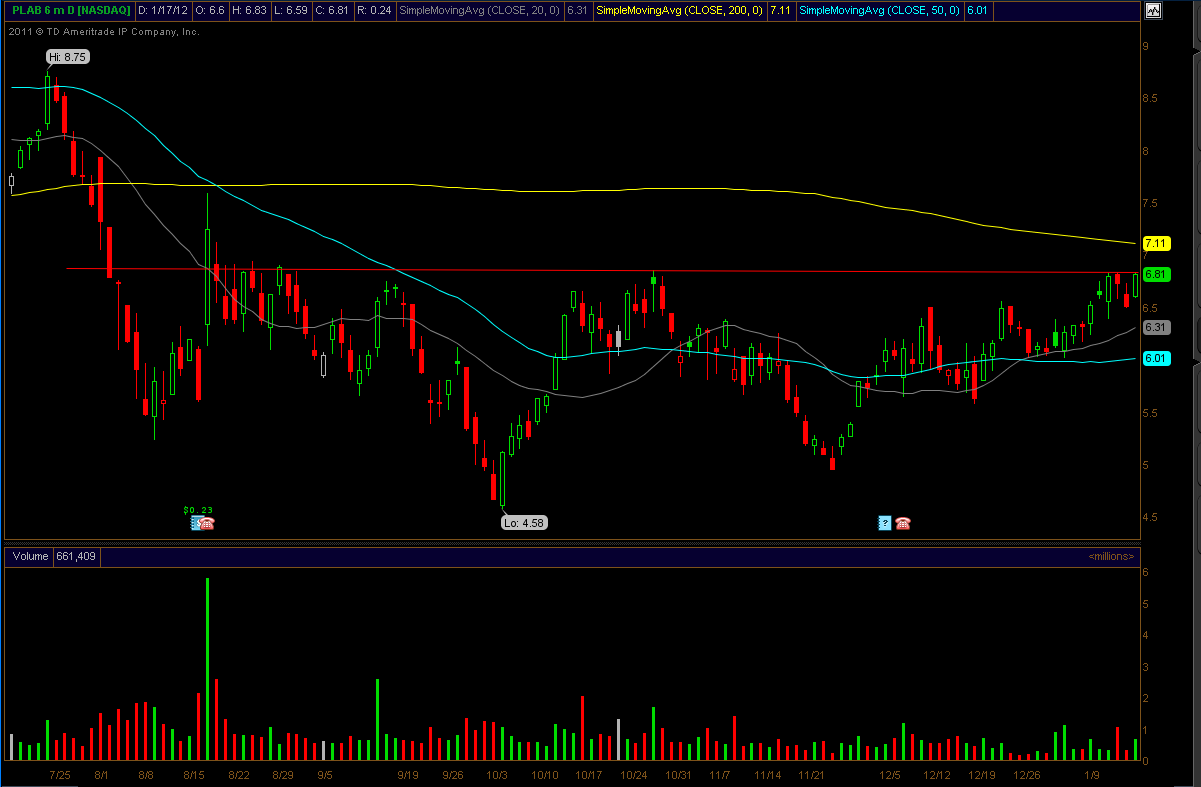Click the cyan 6.01 bubble on the price axis

pos(1157,358)
